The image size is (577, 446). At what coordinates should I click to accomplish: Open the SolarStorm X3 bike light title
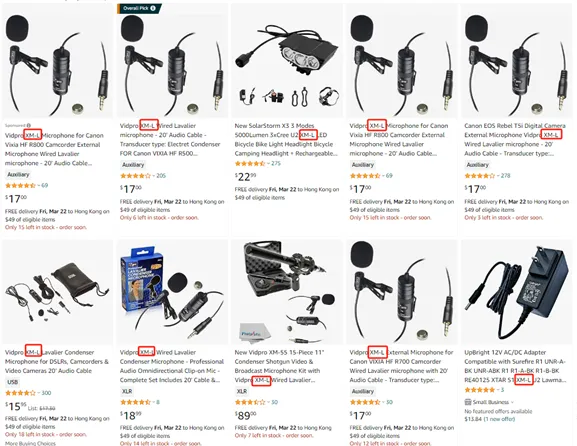[286, 139]
